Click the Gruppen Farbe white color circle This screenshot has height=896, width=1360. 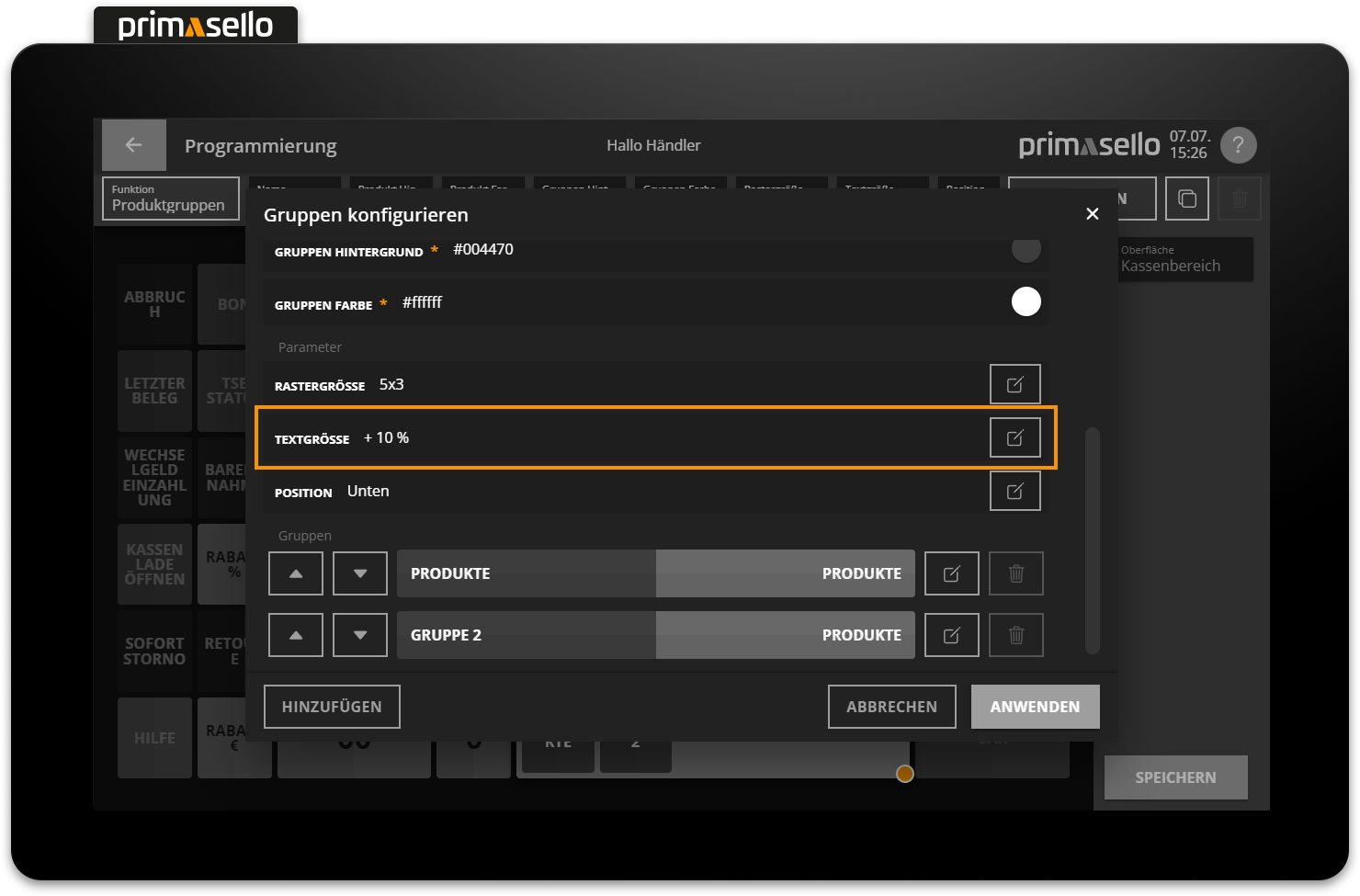(x=1026, y=301)
